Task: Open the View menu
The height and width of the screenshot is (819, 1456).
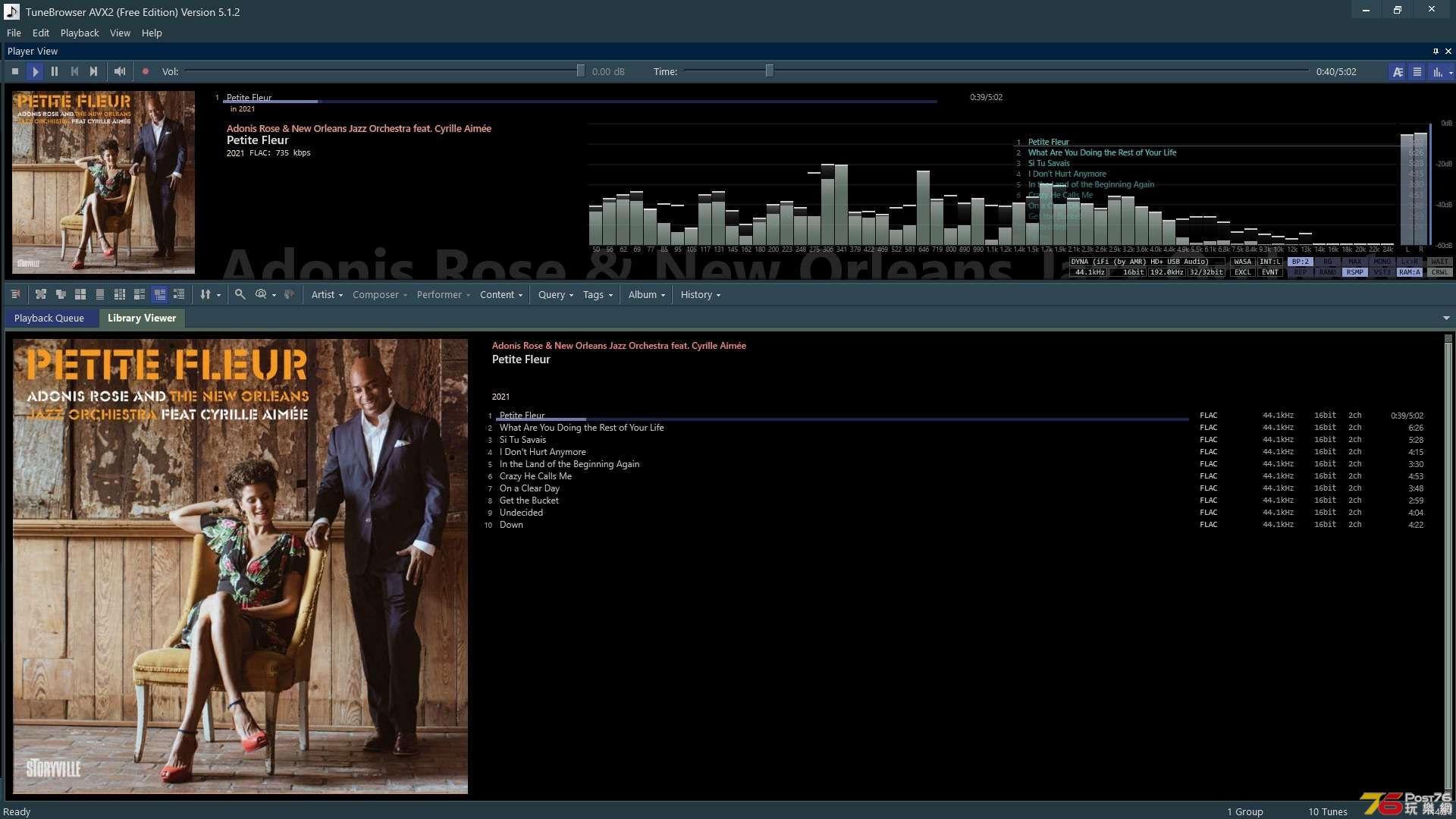Action: click(x=120, y=33)
